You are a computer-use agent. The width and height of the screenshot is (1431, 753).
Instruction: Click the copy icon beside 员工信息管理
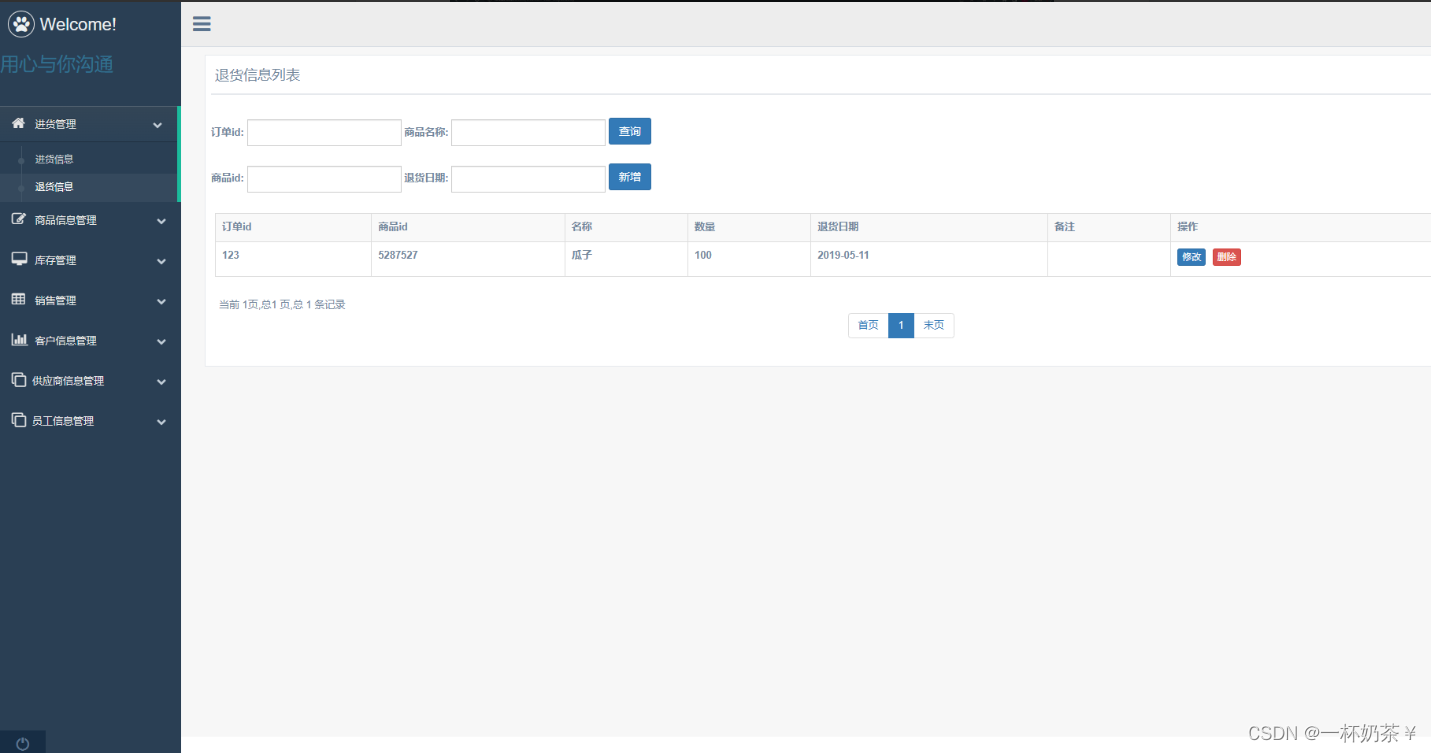18,420
